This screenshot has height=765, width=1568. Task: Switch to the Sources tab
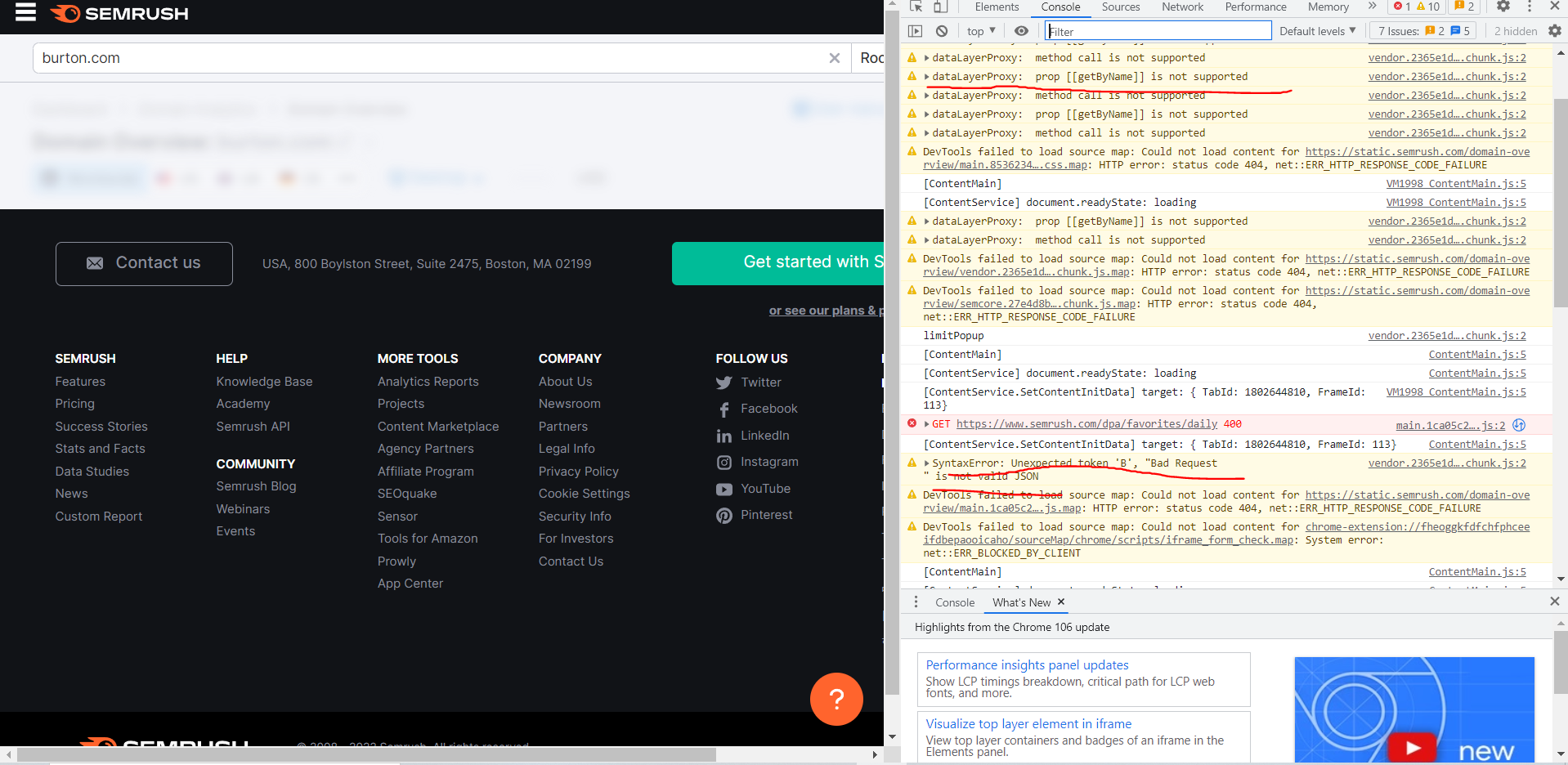[1120, 7]
